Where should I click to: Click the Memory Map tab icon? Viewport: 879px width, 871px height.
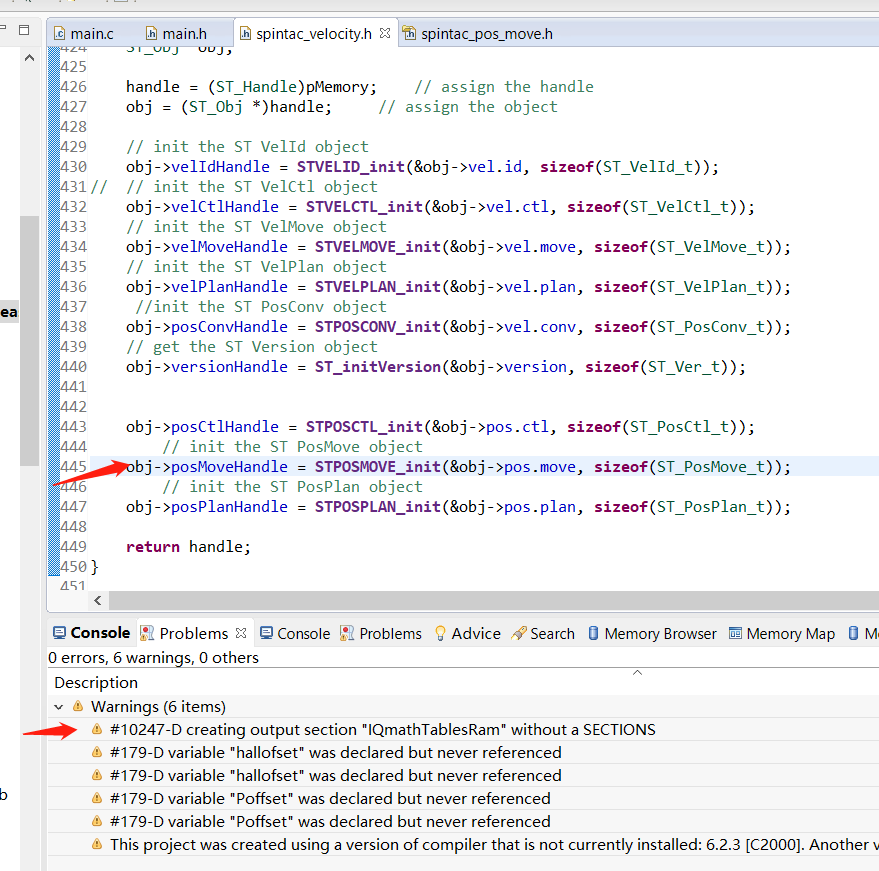(735, 633)
